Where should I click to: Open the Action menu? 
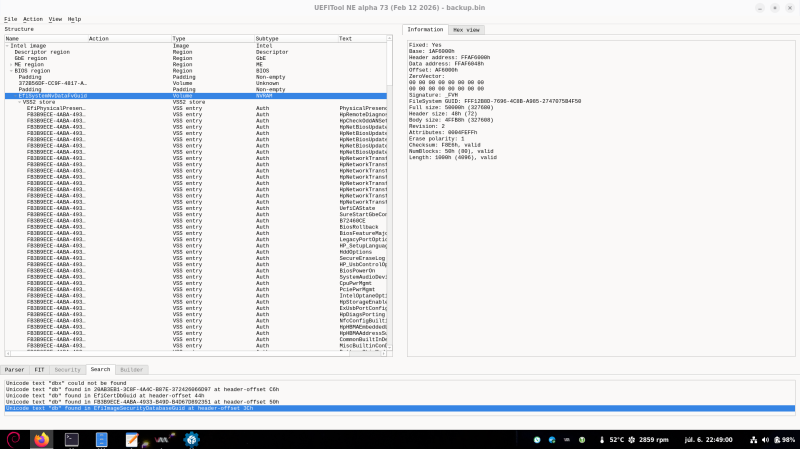[33, 19]
